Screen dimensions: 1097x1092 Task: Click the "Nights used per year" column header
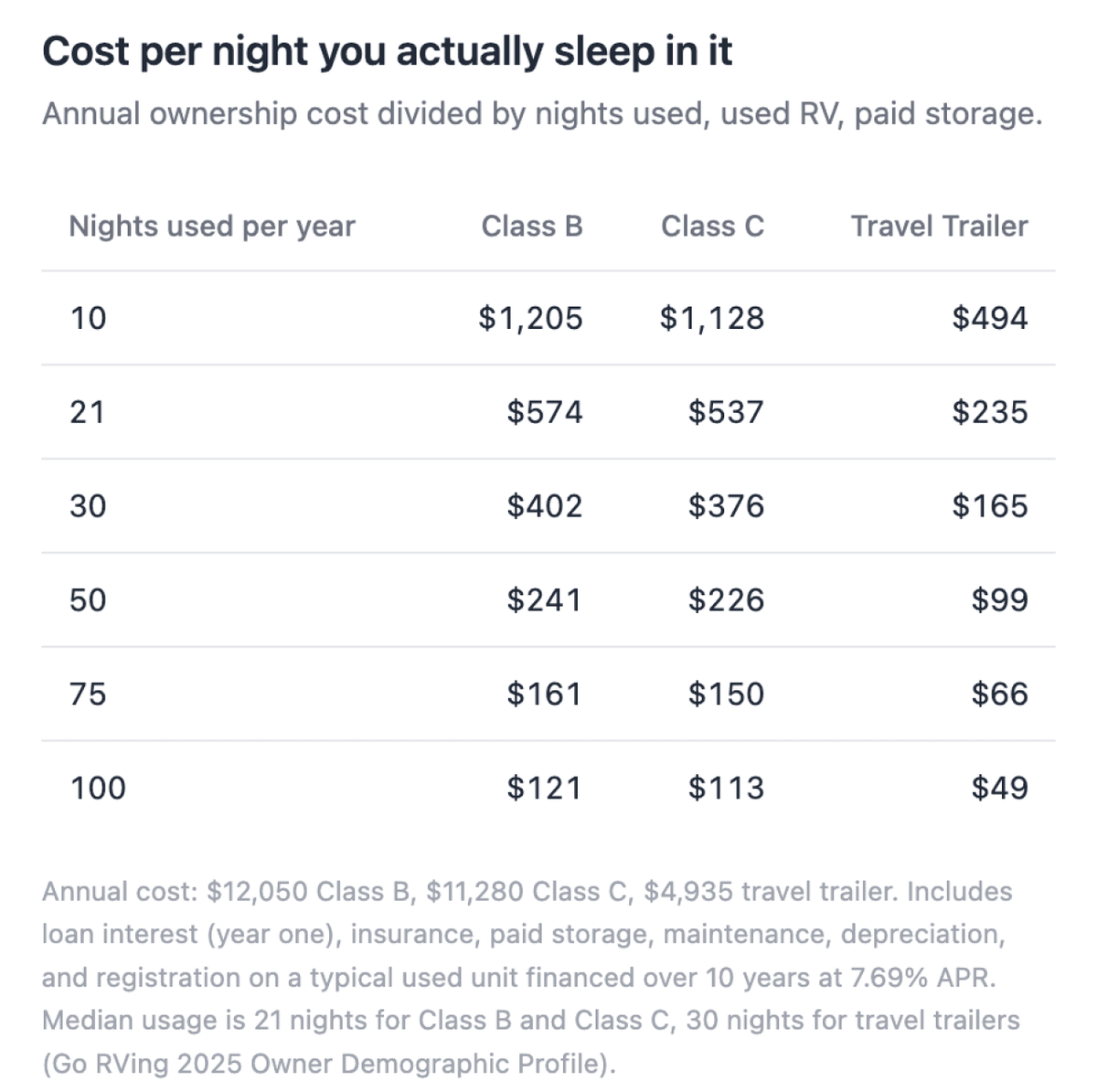(212, 226)
